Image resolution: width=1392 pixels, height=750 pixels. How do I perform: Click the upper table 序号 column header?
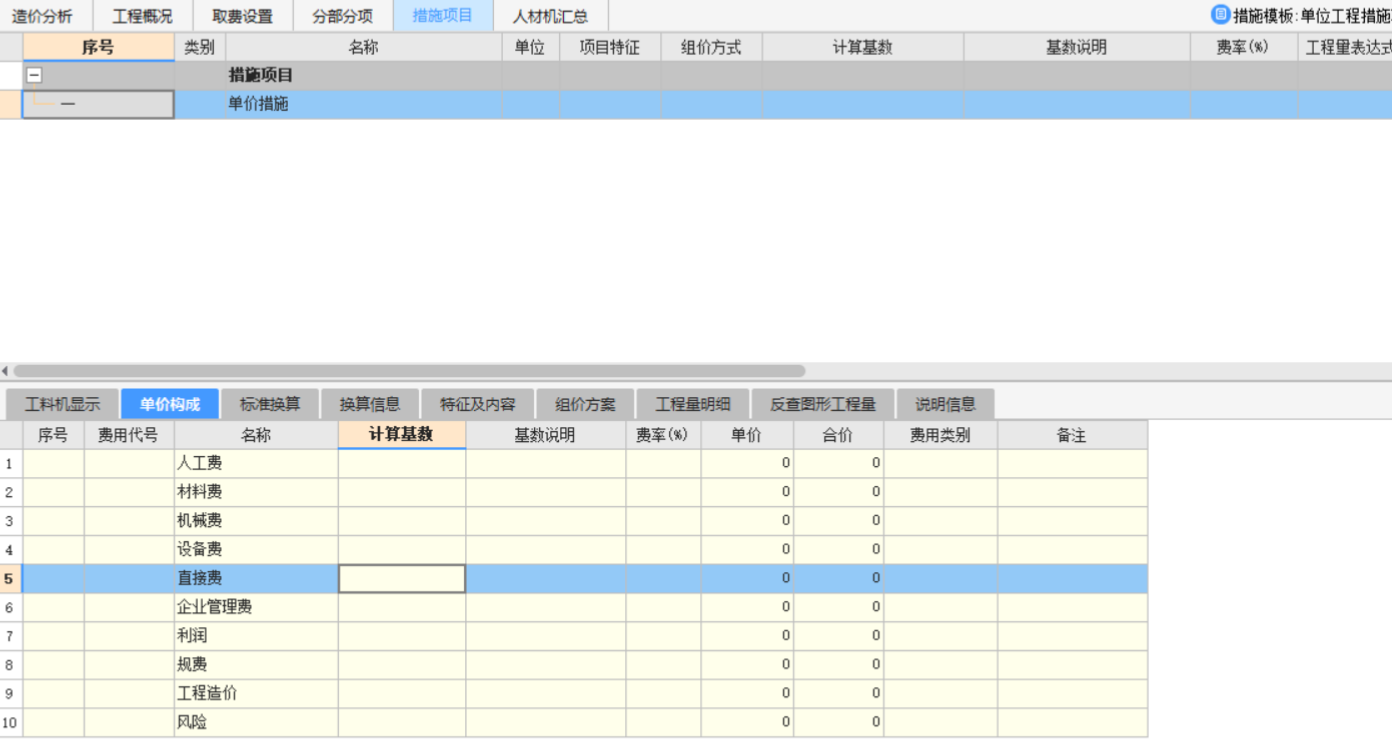pos(98,47)
